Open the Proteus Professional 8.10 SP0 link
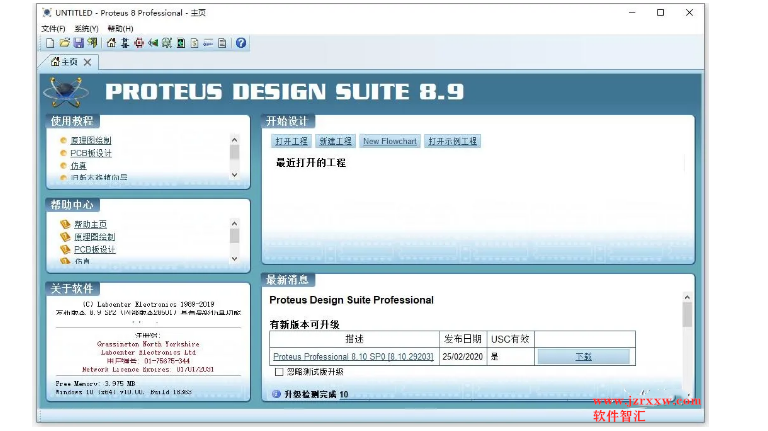The image size is (768, 431). [353, 357]
